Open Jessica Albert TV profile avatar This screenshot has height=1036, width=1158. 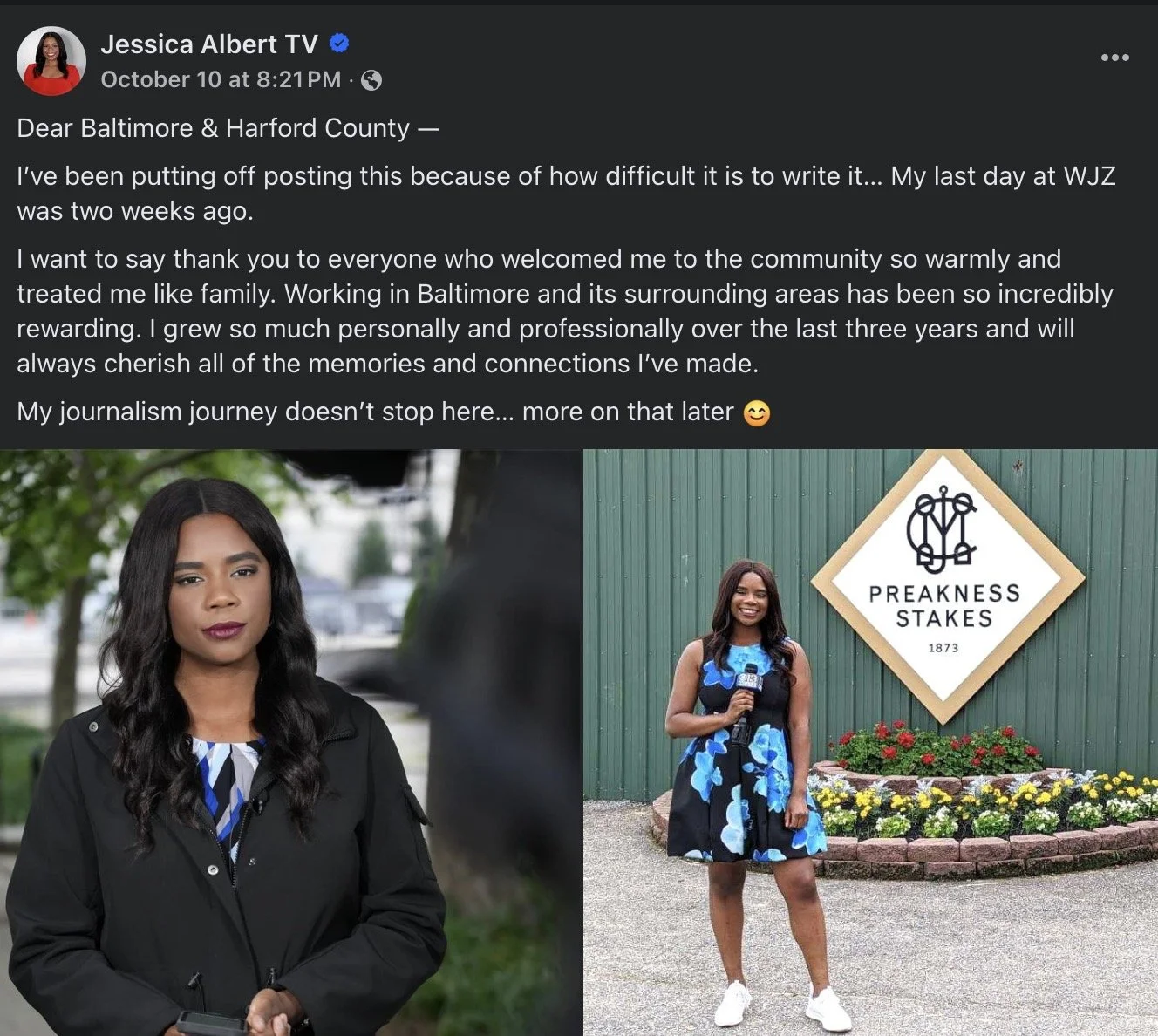(x=51, y=60)
